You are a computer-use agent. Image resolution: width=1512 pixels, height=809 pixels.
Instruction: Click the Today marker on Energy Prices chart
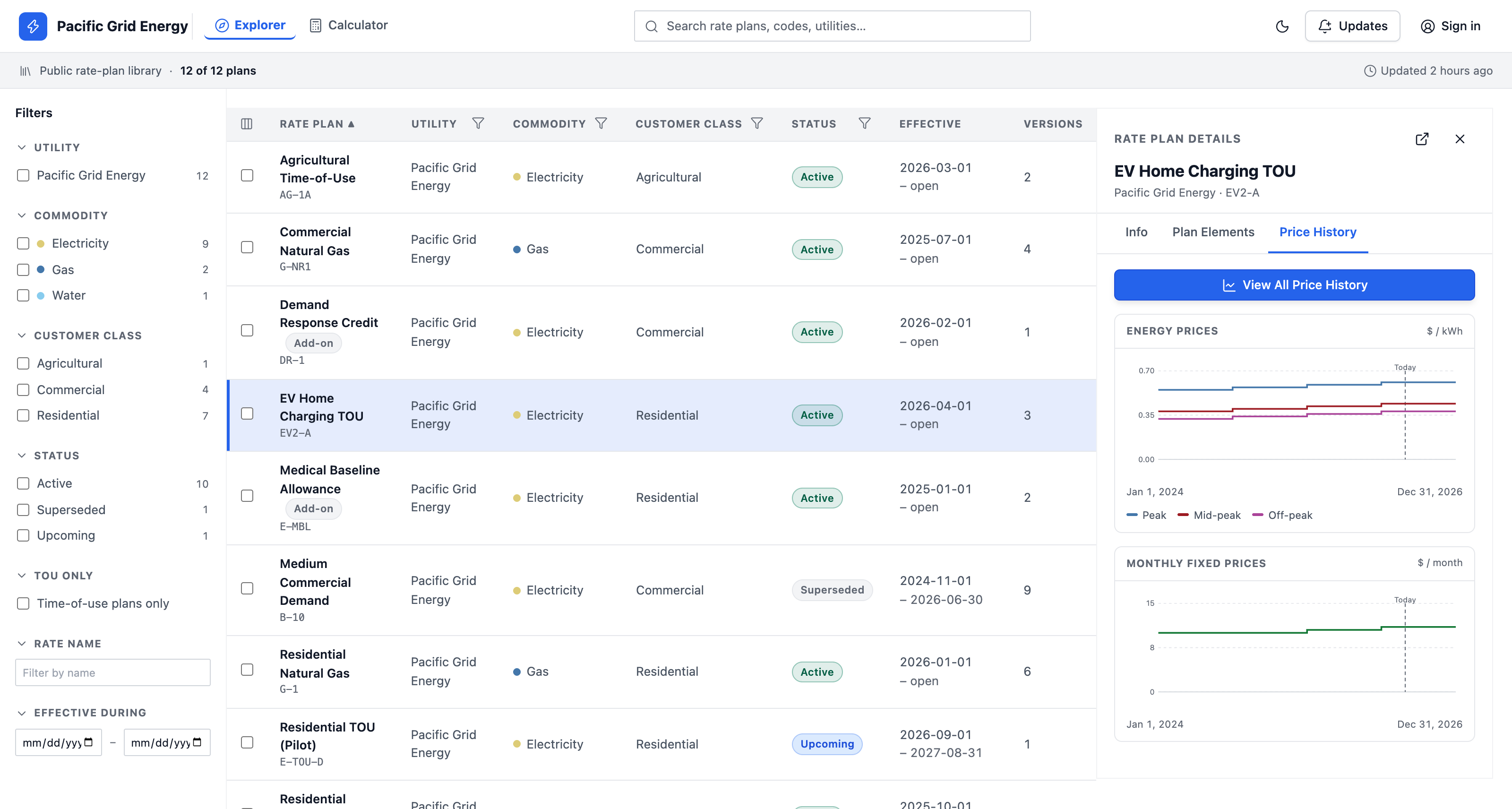click(x=1405, y=368)
